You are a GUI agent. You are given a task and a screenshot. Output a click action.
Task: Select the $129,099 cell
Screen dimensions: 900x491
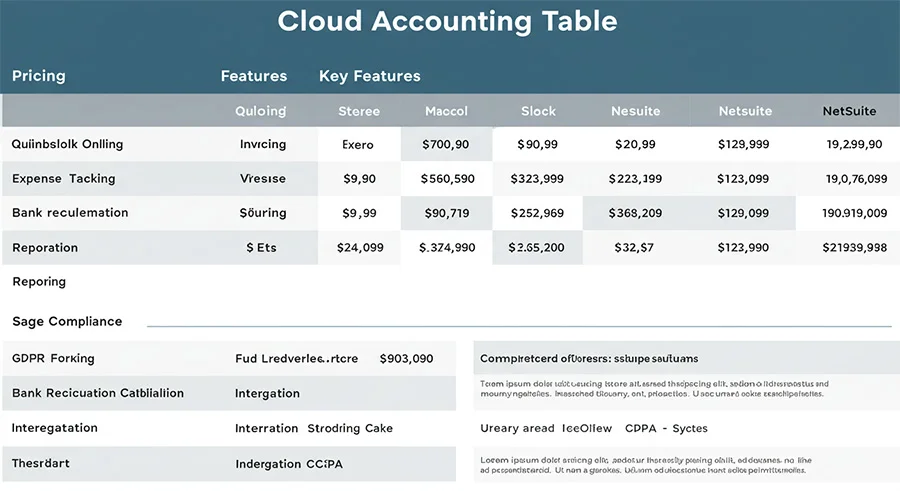coord(743,213)
